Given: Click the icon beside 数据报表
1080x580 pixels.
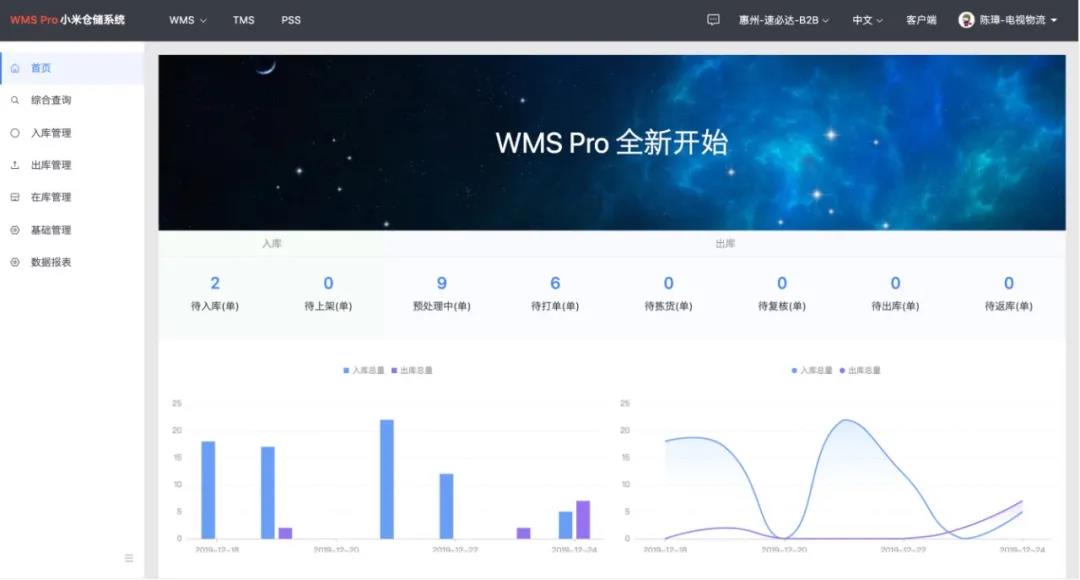Looking at the screenshot, I should tap(15, 262).
